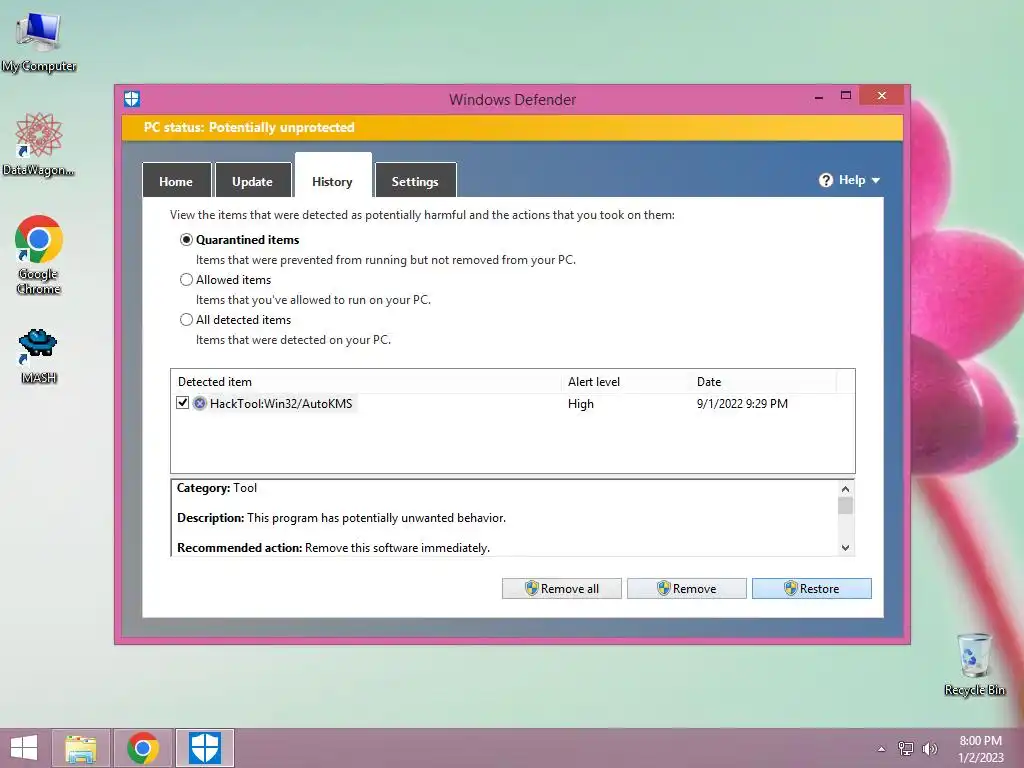Screen dimensions: 1024x768
Task: Expand the Help dropdown arrow
Action: coord(876,180)
